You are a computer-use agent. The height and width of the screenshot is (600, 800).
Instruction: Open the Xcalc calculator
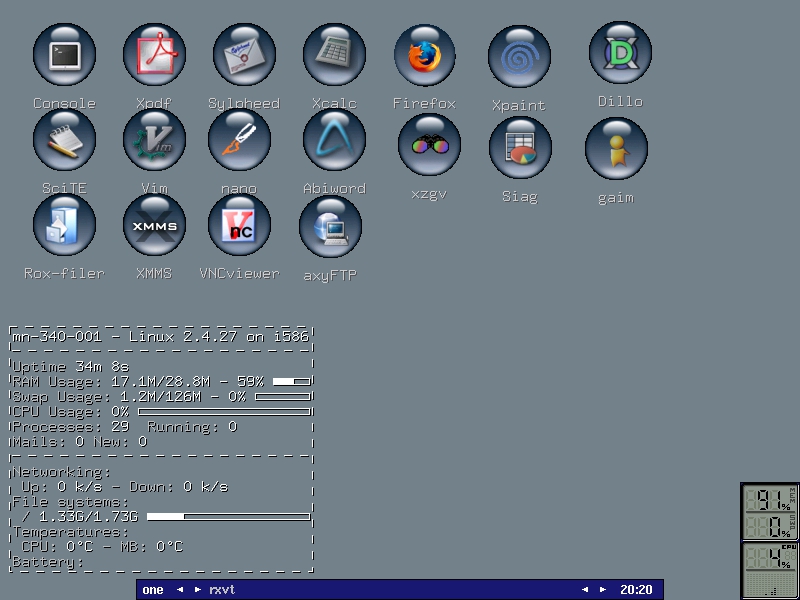pyautogui.click(x=334, y=55)
